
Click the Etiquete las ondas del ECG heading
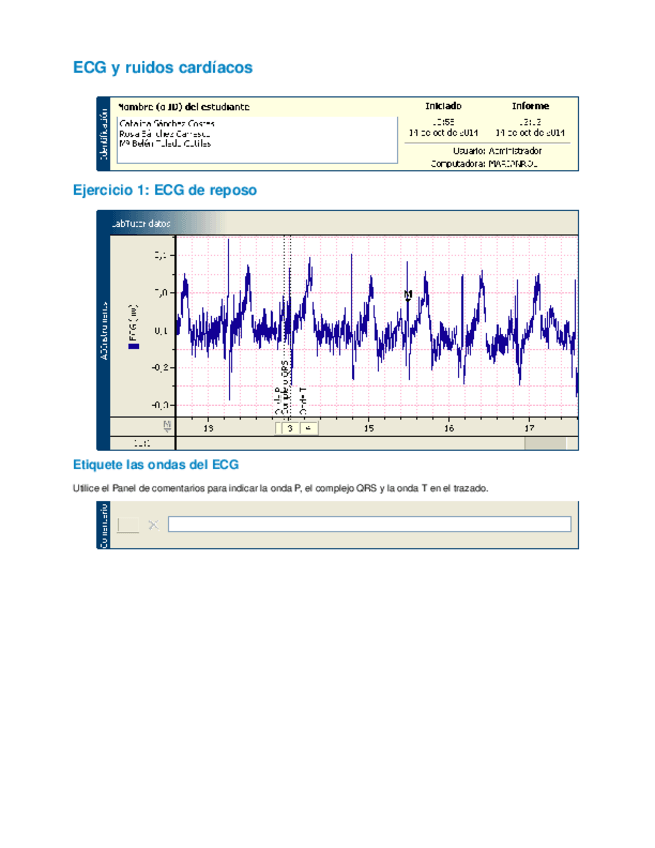(156, 465)
